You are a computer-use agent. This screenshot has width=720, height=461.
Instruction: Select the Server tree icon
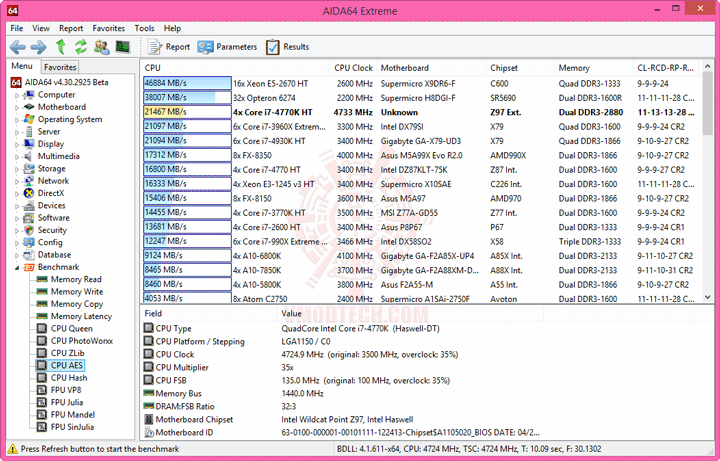point(29,132)
